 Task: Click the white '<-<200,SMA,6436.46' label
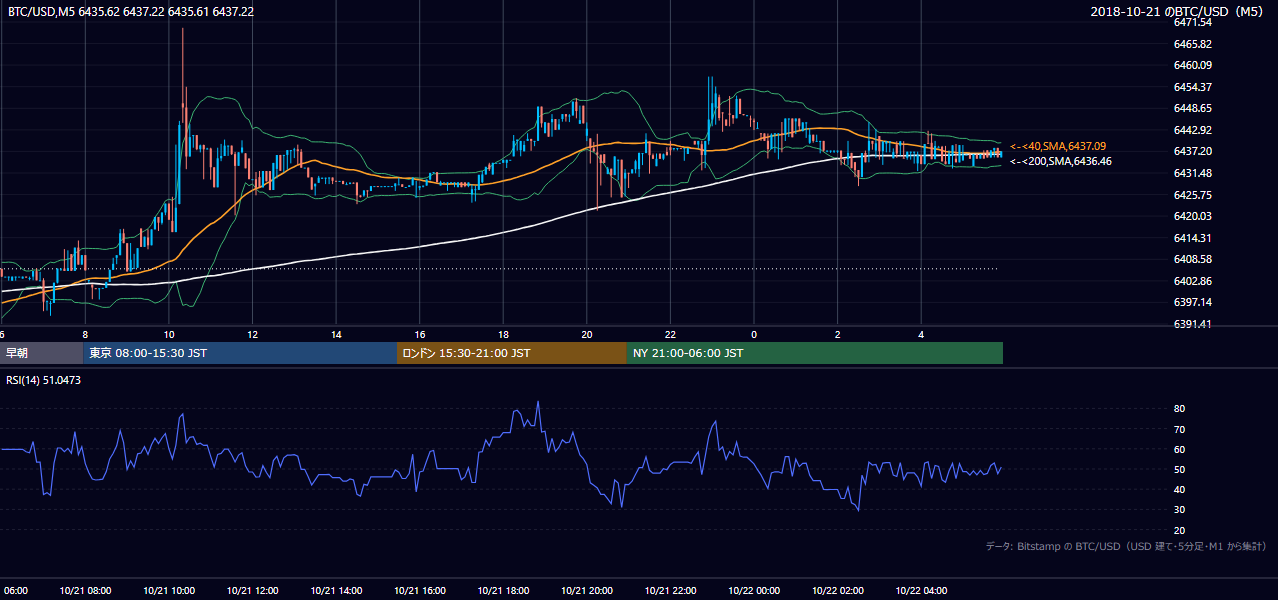1061,161
